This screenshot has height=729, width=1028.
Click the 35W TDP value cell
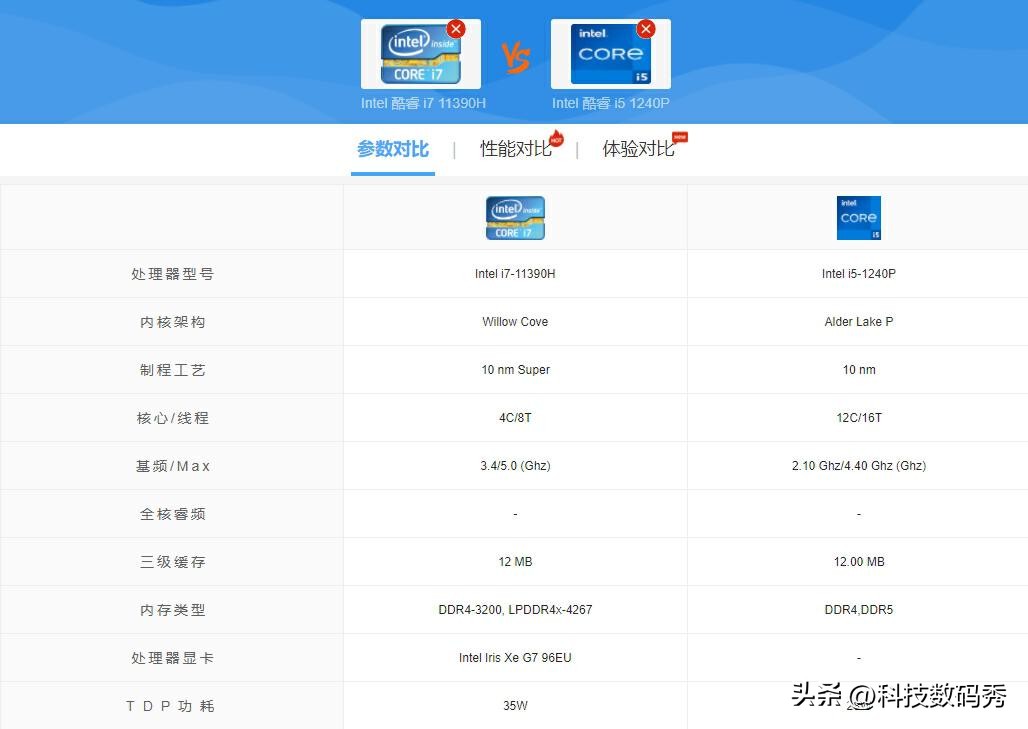(515, 705)
